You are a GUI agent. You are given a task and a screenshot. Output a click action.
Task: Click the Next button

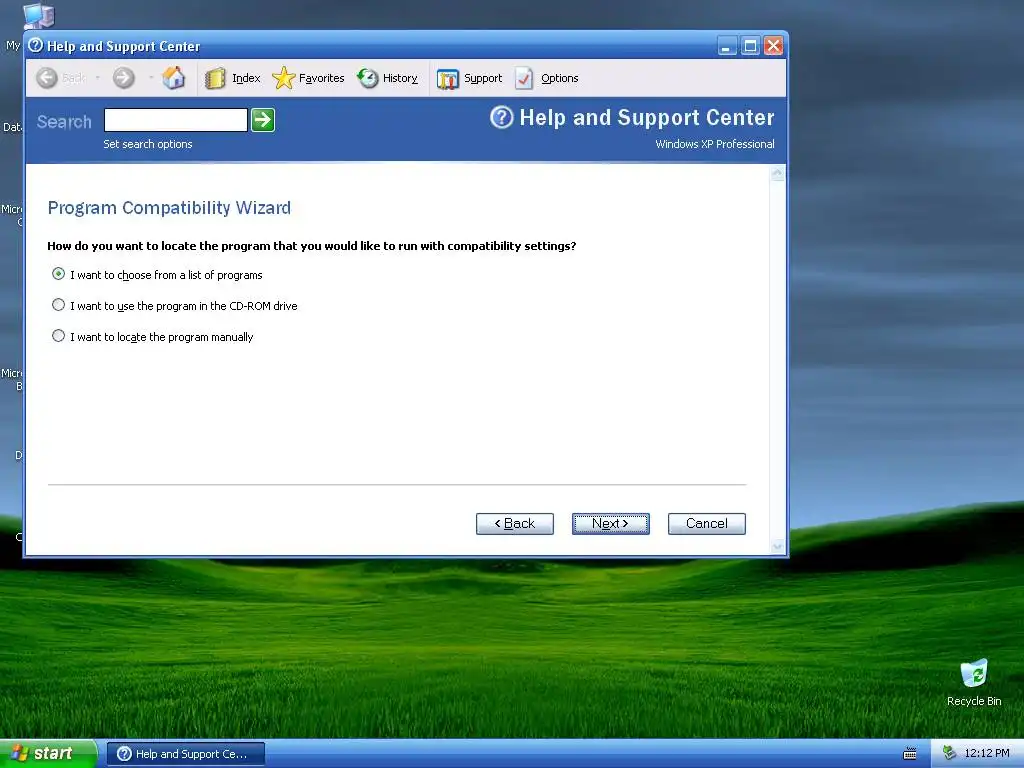(x=611, y=524)
